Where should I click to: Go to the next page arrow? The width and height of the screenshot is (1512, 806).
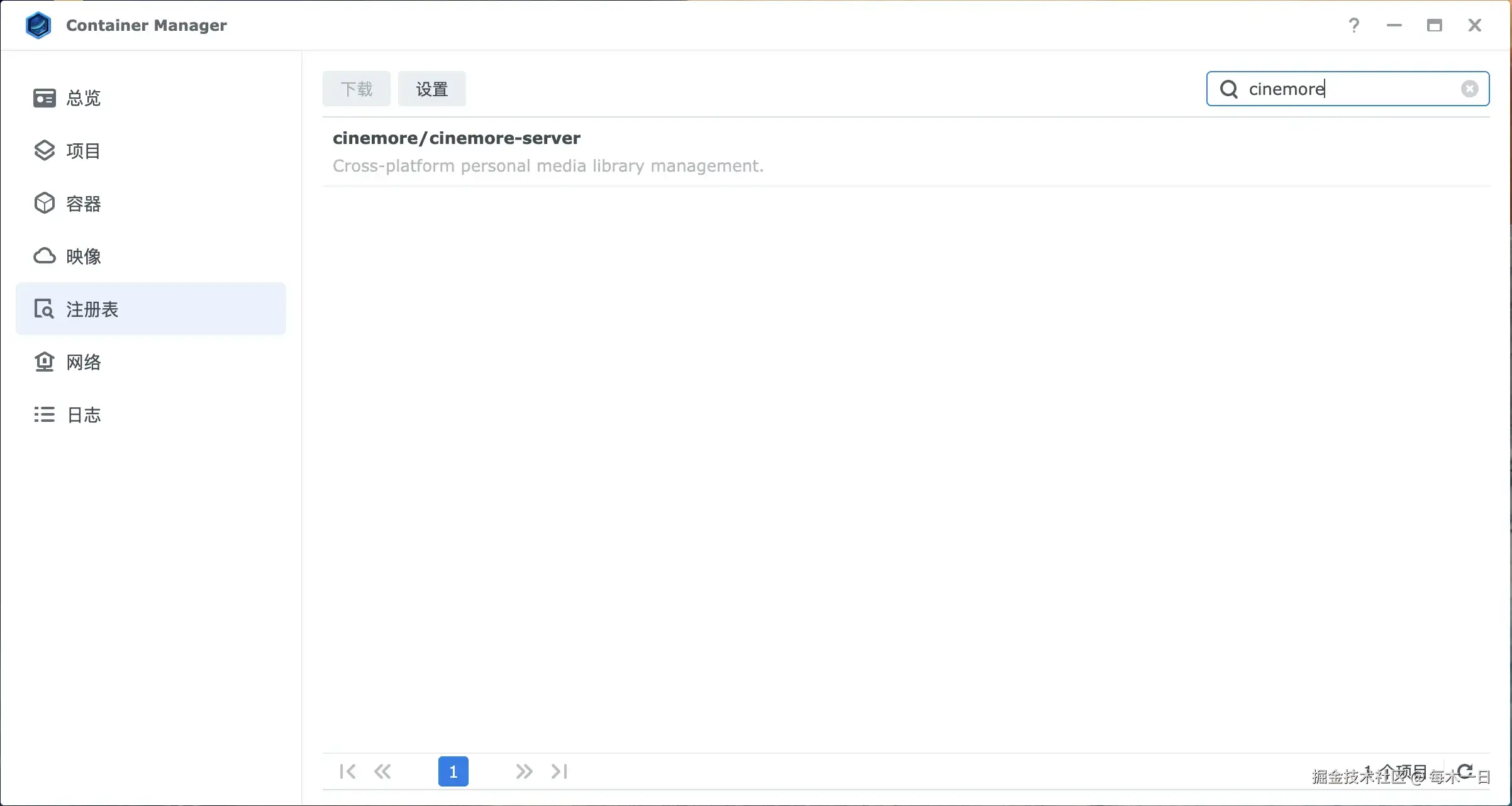[524, 771]
